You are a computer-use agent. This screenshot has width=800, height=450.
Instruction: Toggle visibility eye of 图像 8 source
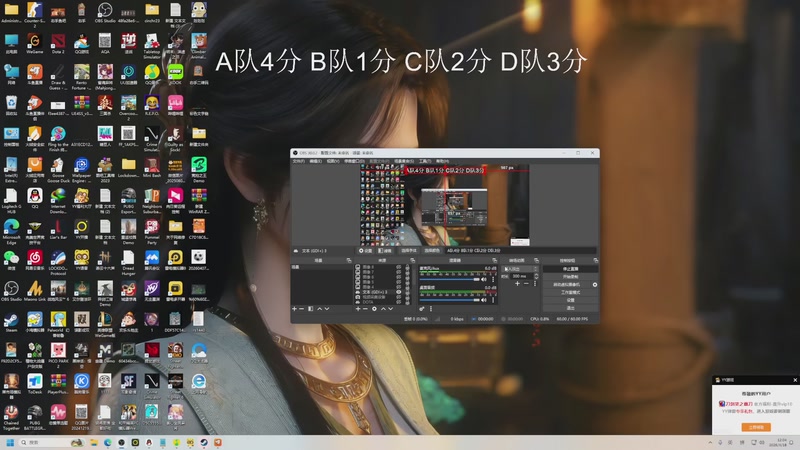coord(398,267)
